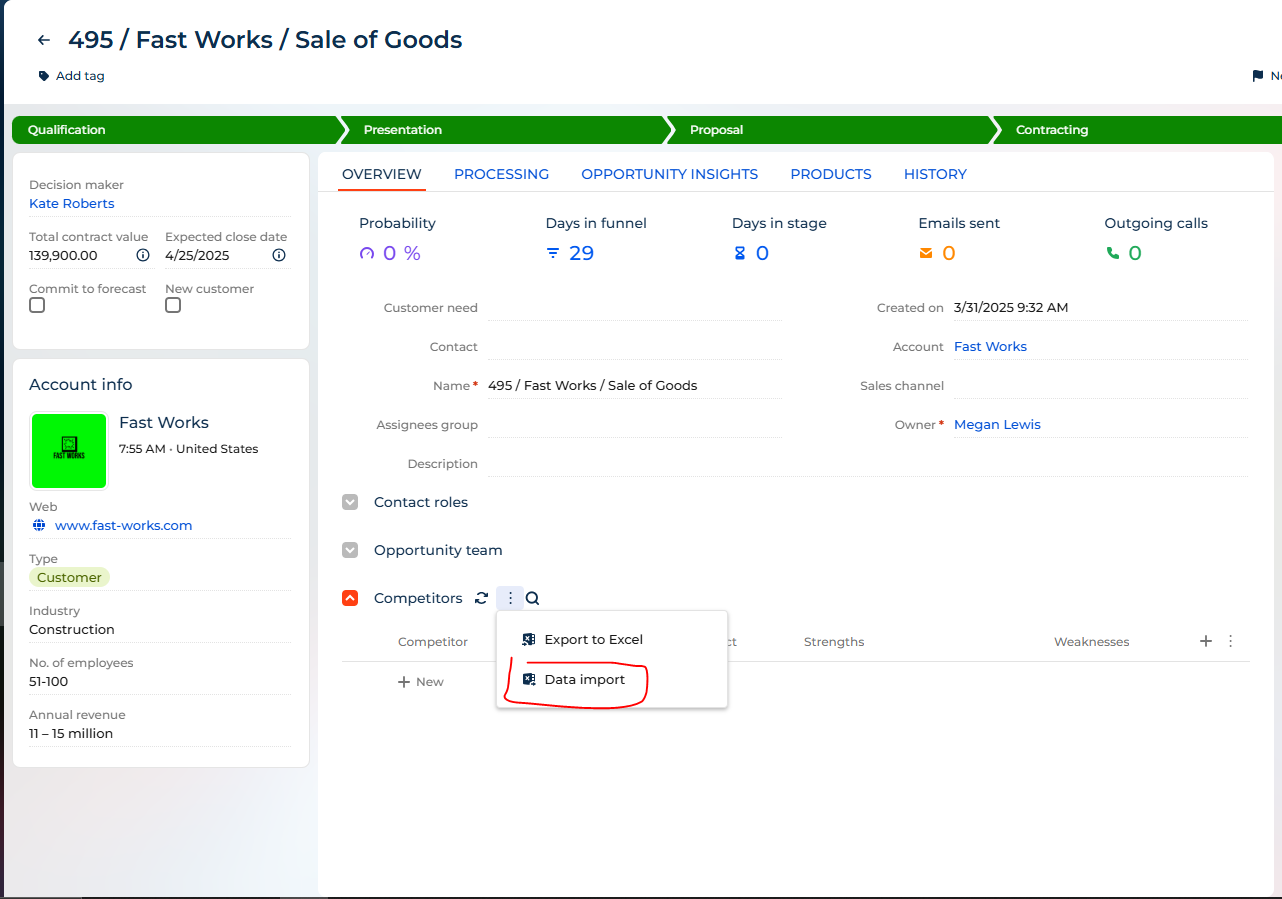The width and height of the screenshot is (1282, 899).
Task: Click the Construction industry value
Action: pos(72,629)
